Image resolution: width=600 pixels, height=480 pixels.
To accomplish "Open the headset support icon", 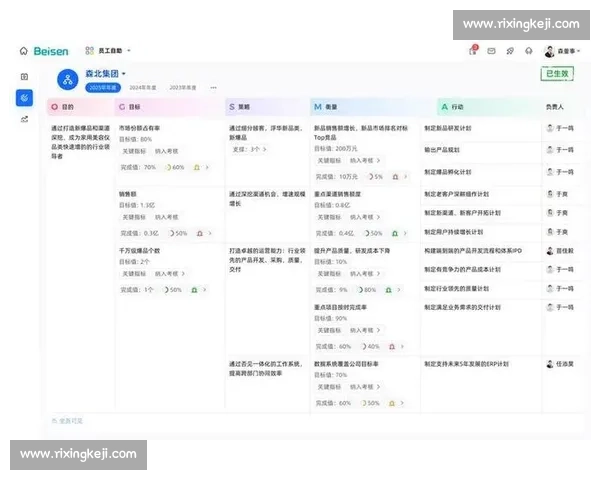I will [x=528, y=51].
